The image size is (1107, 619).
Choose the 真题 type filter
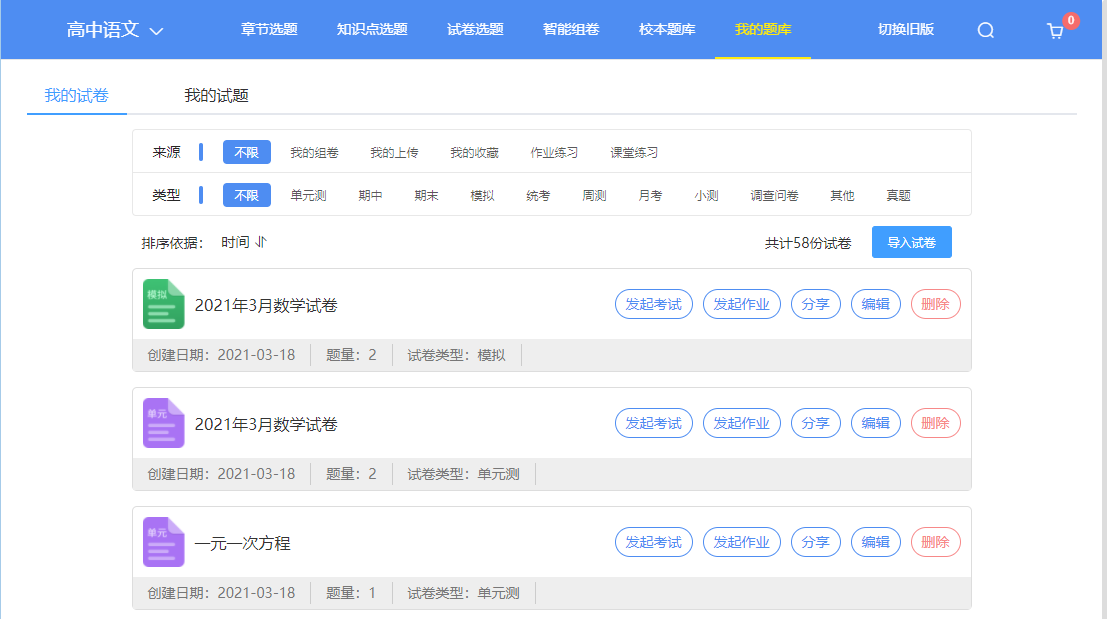click(898, 195)
